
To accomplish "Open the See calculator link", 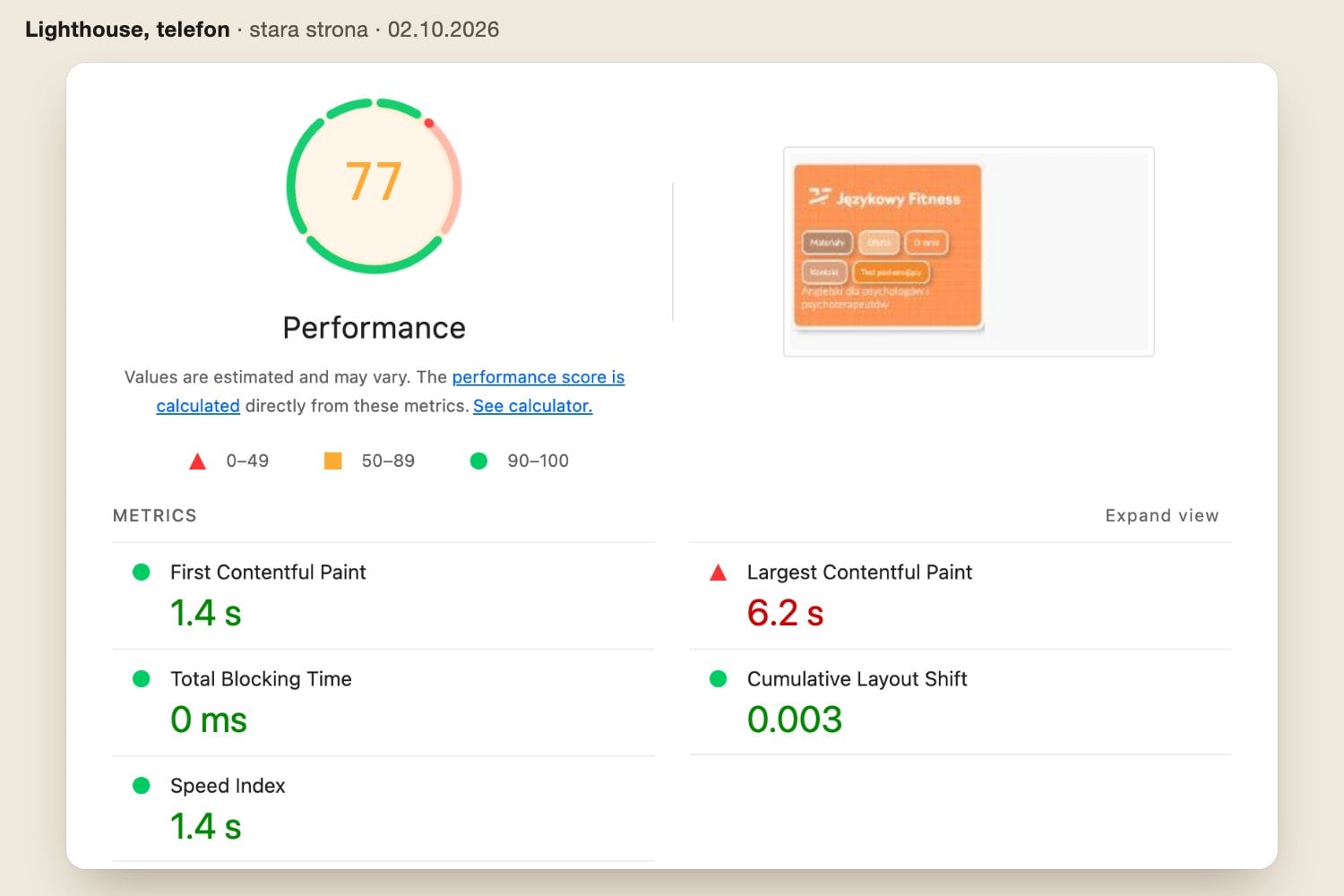I will [532, 406].
